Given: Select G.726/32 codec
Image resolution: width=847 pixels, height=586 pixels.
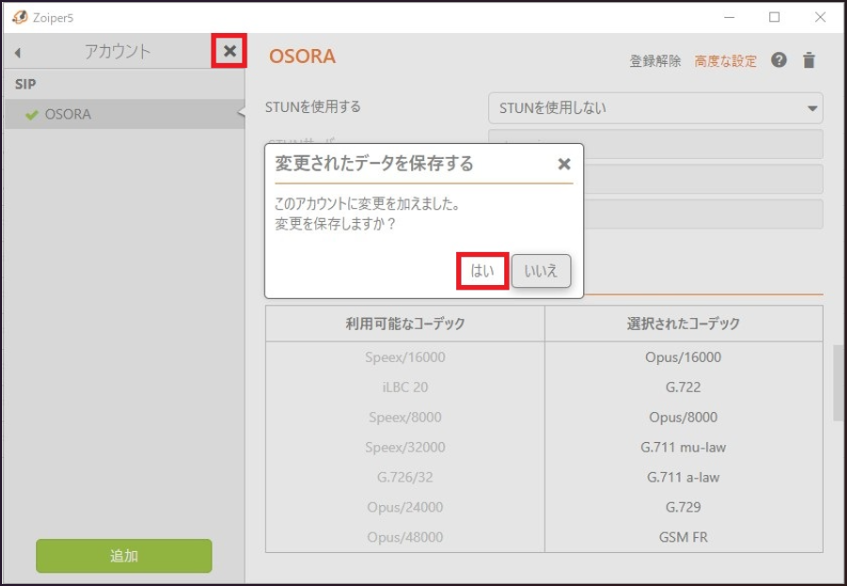Looking at the screenshot, I should 405,477.
